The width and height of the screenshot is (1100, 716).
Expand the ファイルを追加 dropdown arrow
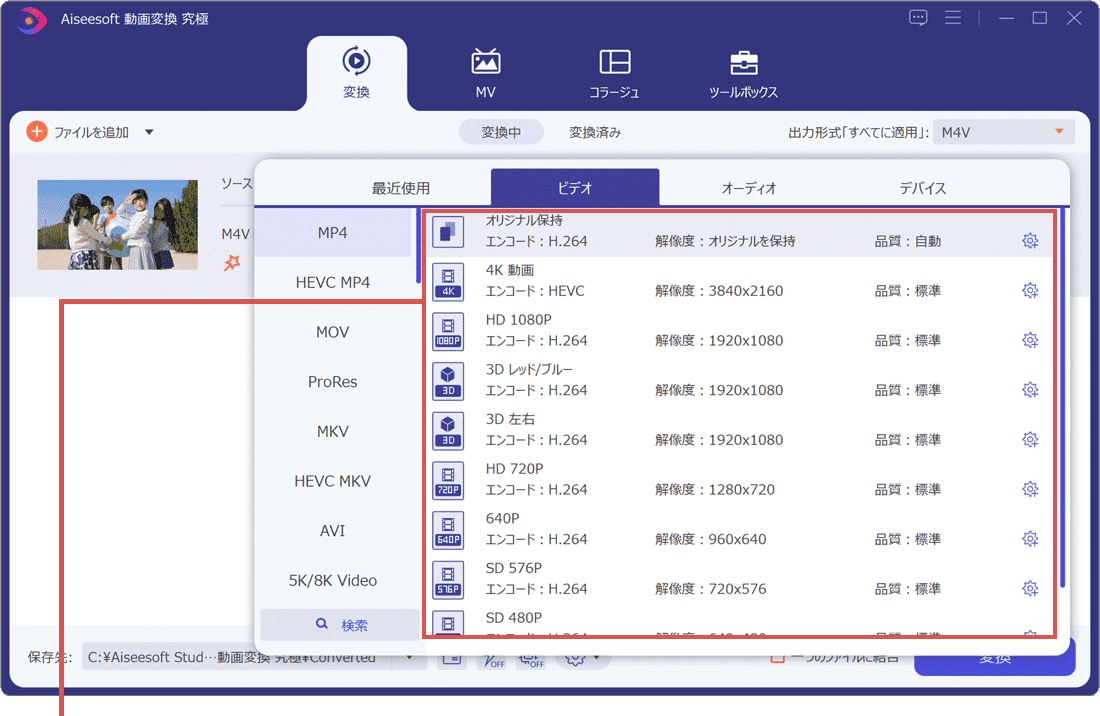pos(149,132)
